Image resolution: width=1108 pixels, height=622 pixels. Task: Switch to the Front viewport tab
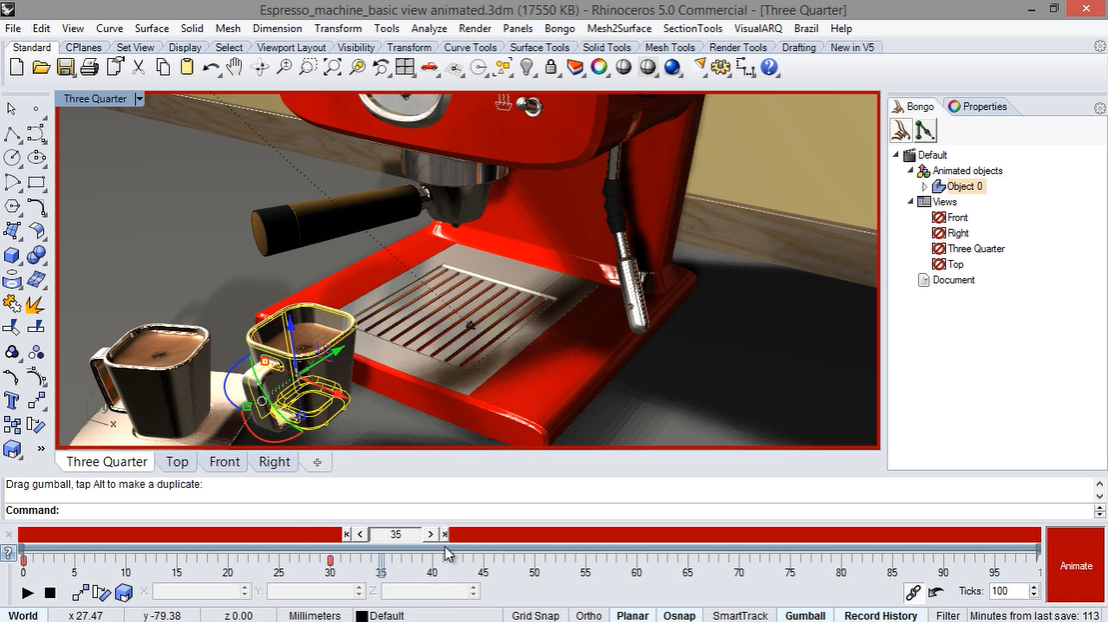[225, 462]
